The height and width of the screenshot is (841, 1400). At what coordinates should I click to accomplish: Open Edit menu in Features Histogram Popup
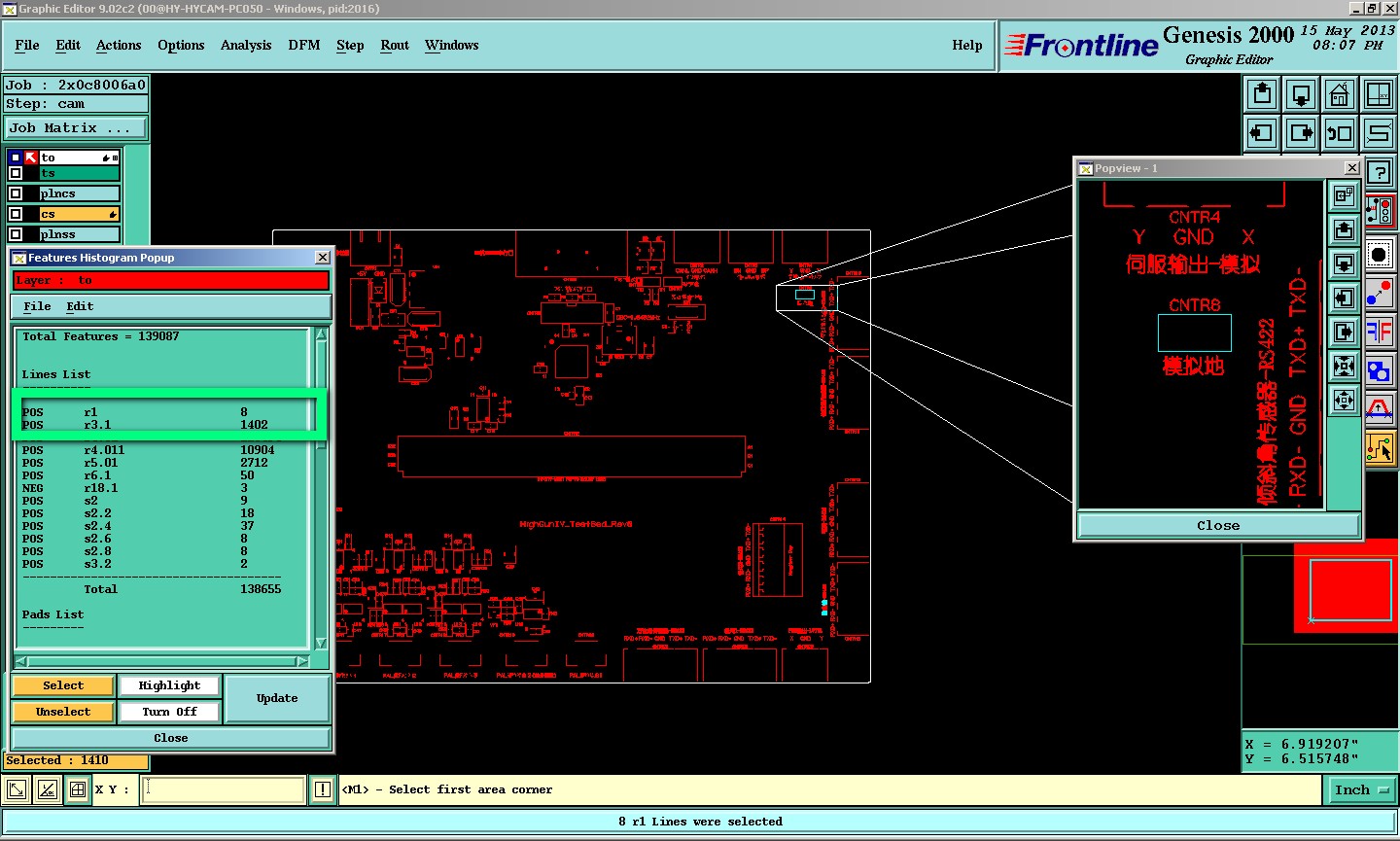click(x=80, y=306)
